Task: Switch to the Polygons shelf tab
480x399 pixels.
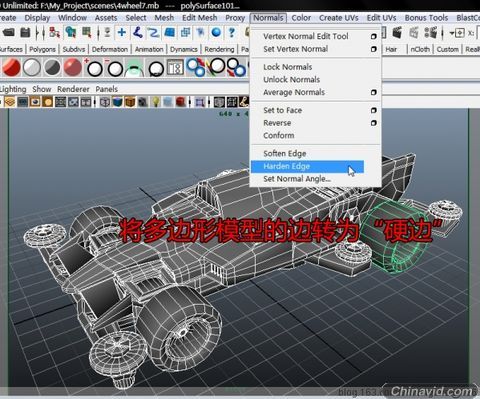Action: (x=43, y=50)
